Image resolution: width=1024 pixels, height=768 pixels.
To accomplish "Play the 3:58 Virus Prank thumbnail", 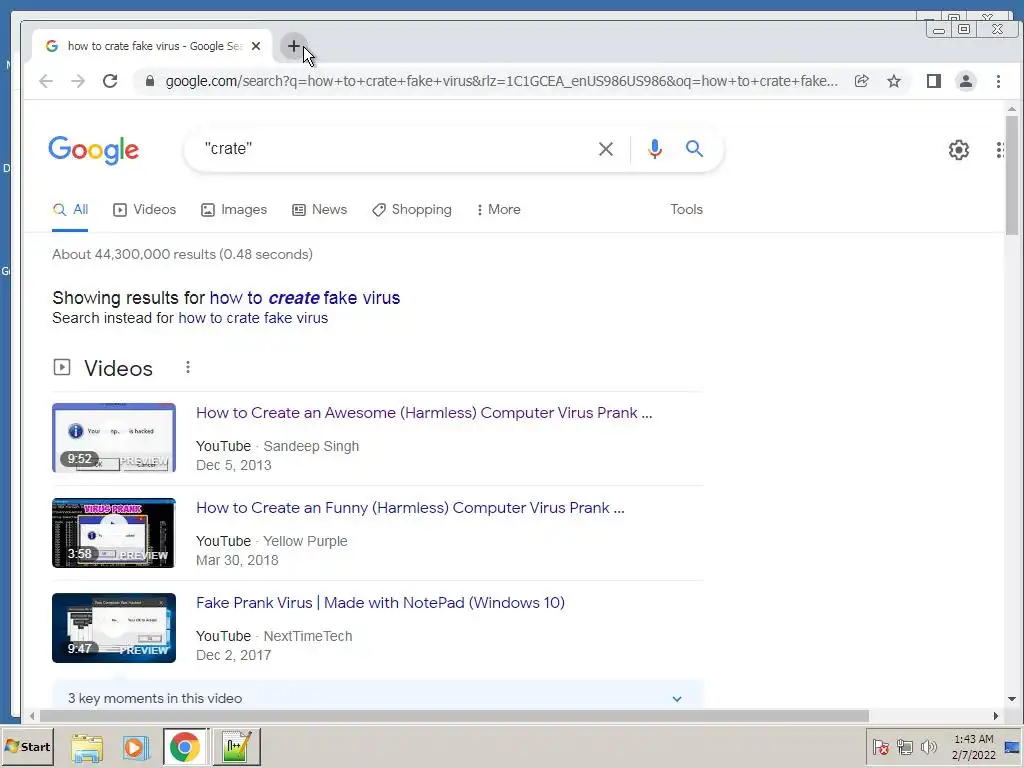I will pos(114,533).
